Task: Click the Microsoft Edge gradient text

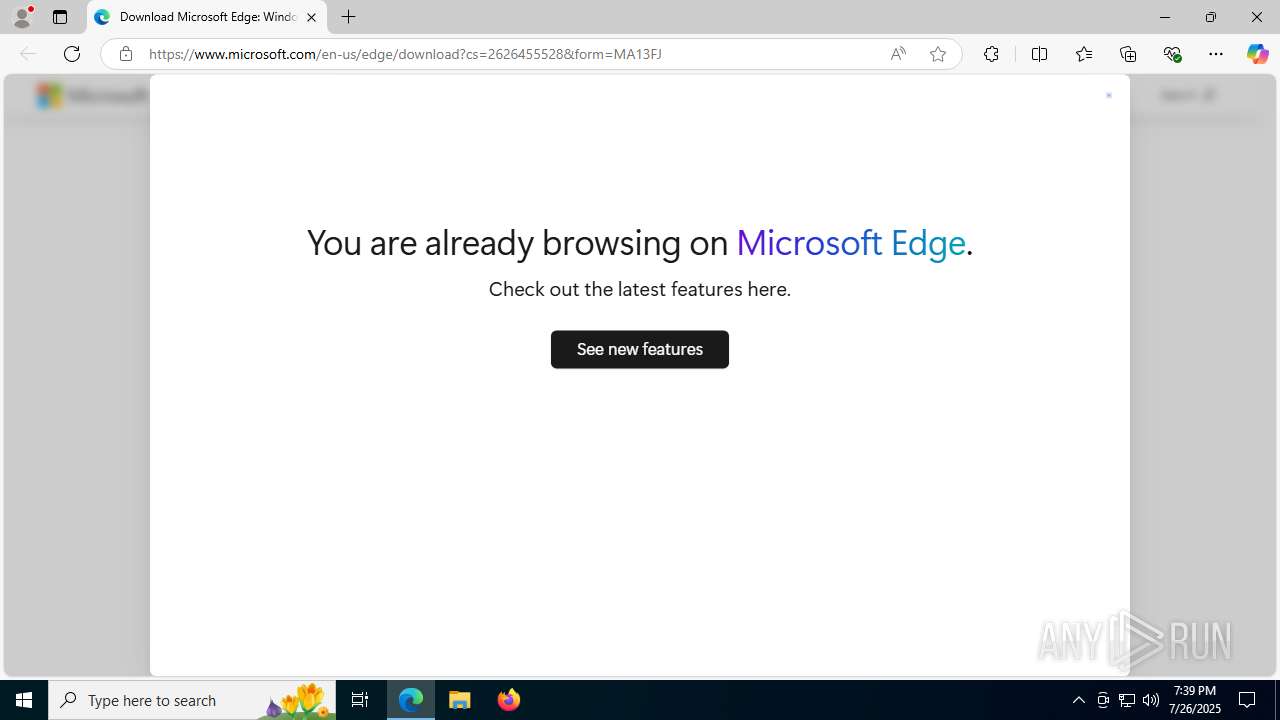Action: [851, 243]
